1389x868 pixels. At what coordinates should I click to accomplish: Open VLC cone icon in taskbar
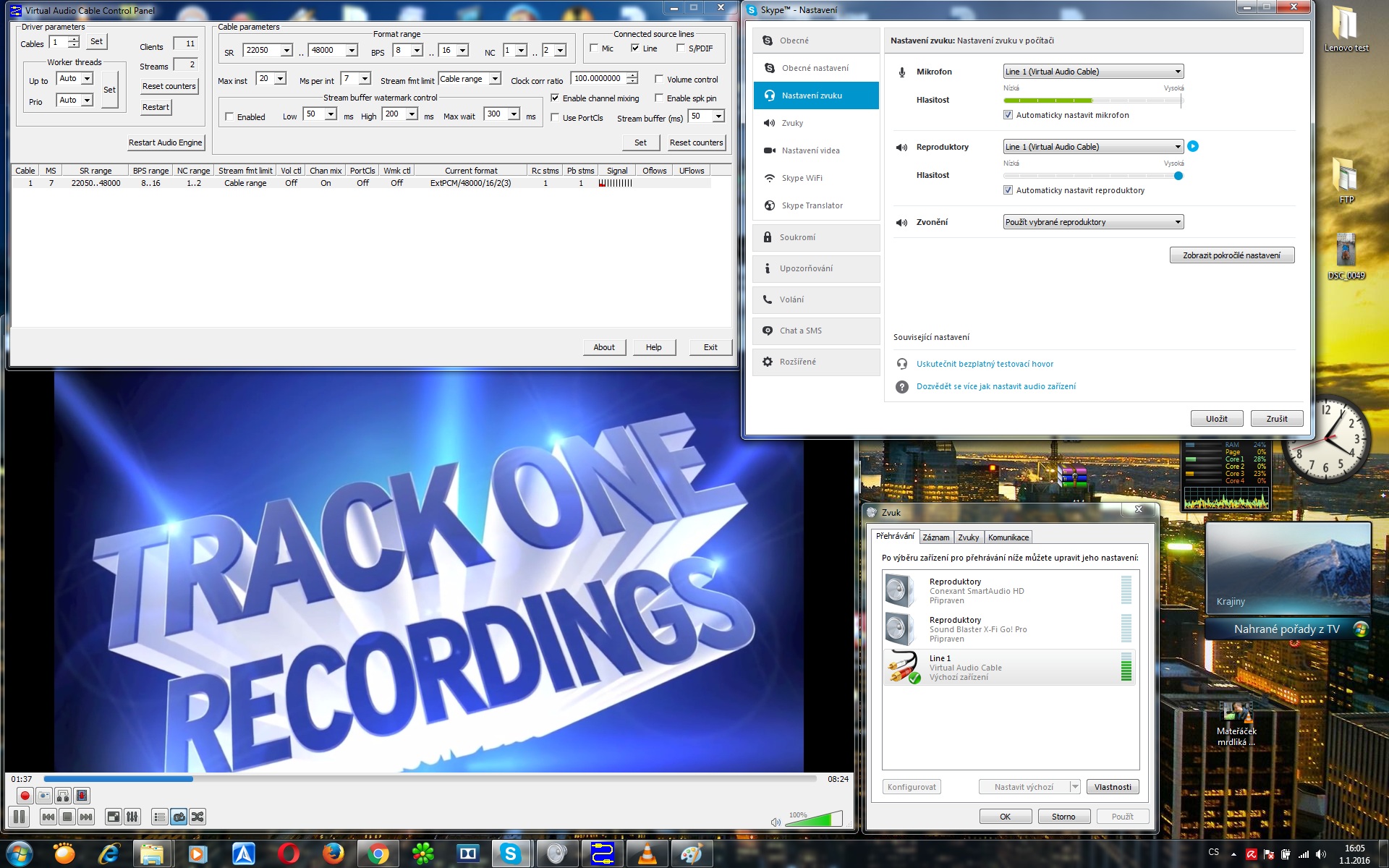point(647,854)
